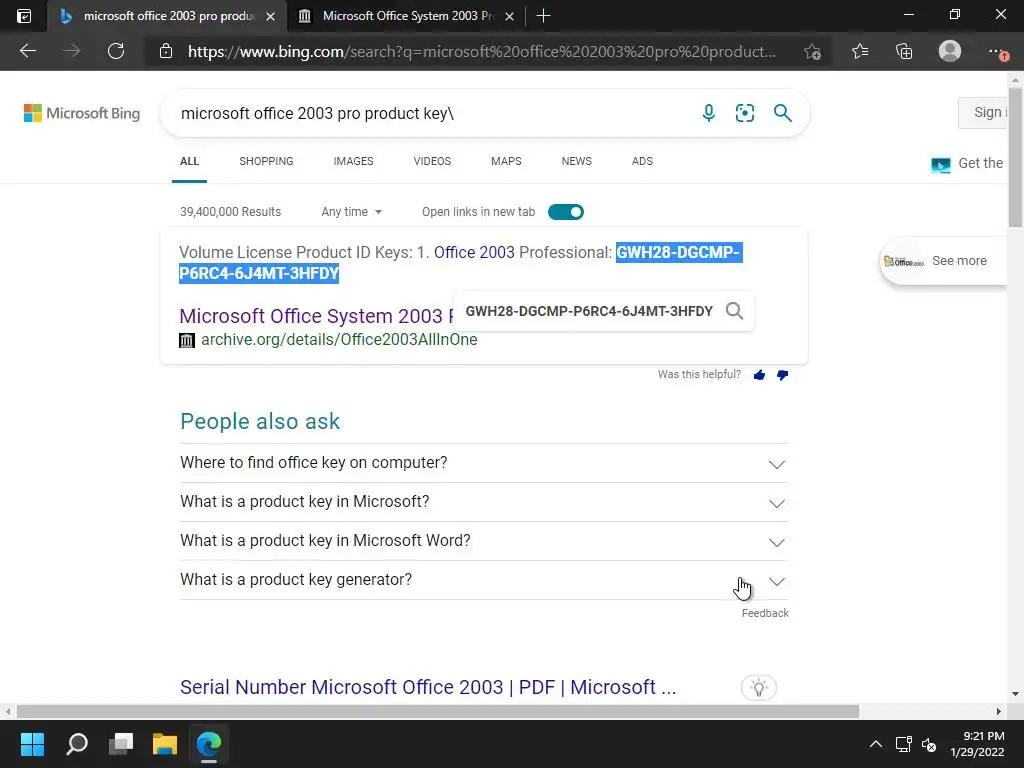This screenshot has height=768, width=1024.
Task: Search the selected product key popup magnifier
Action: tap(735, 311)
